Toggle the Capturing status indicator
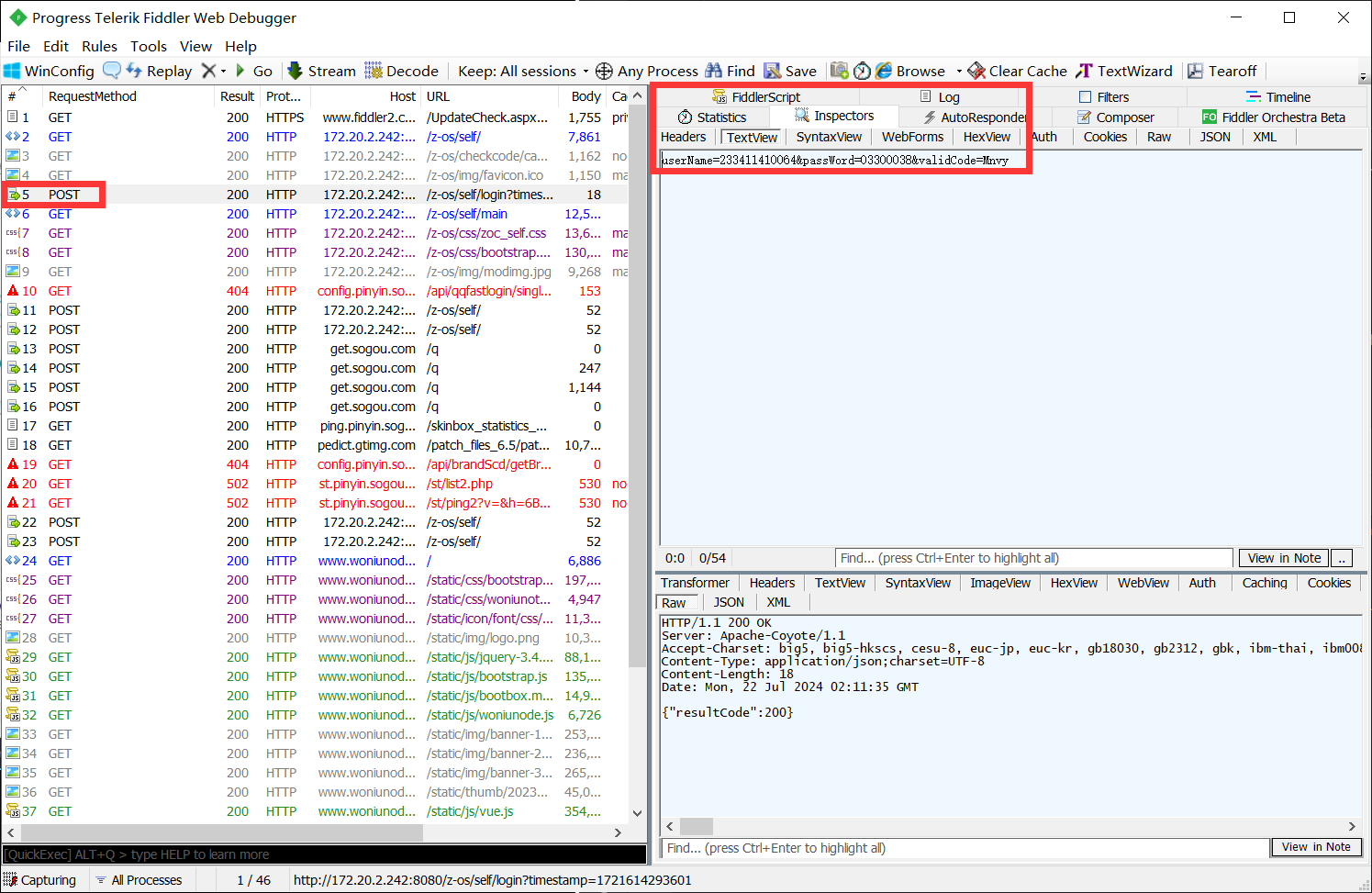Image resolution: width=1372 pixels, height=893 pixels. click(x=39, y=880)
